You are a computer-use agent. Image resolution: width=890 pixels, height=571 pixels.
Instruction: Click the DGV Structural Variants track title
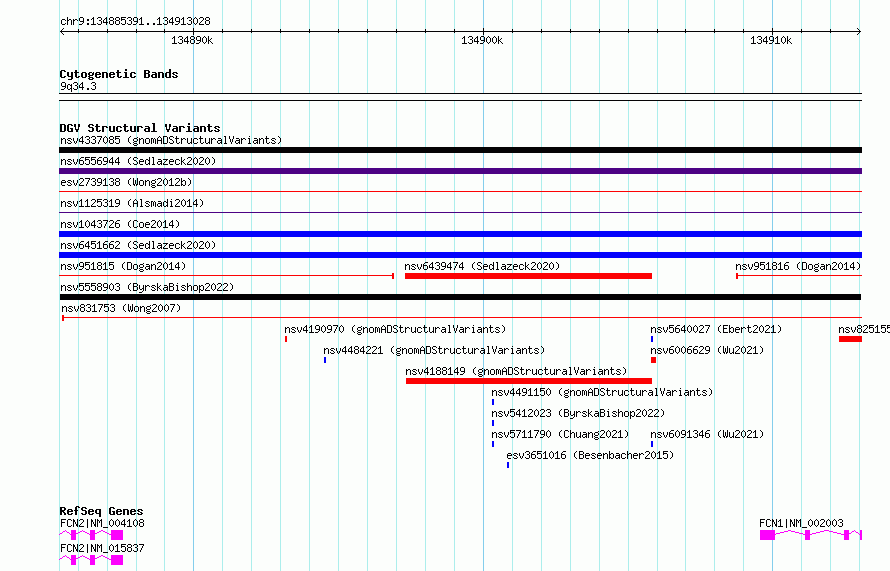click(x=140, y=128)
